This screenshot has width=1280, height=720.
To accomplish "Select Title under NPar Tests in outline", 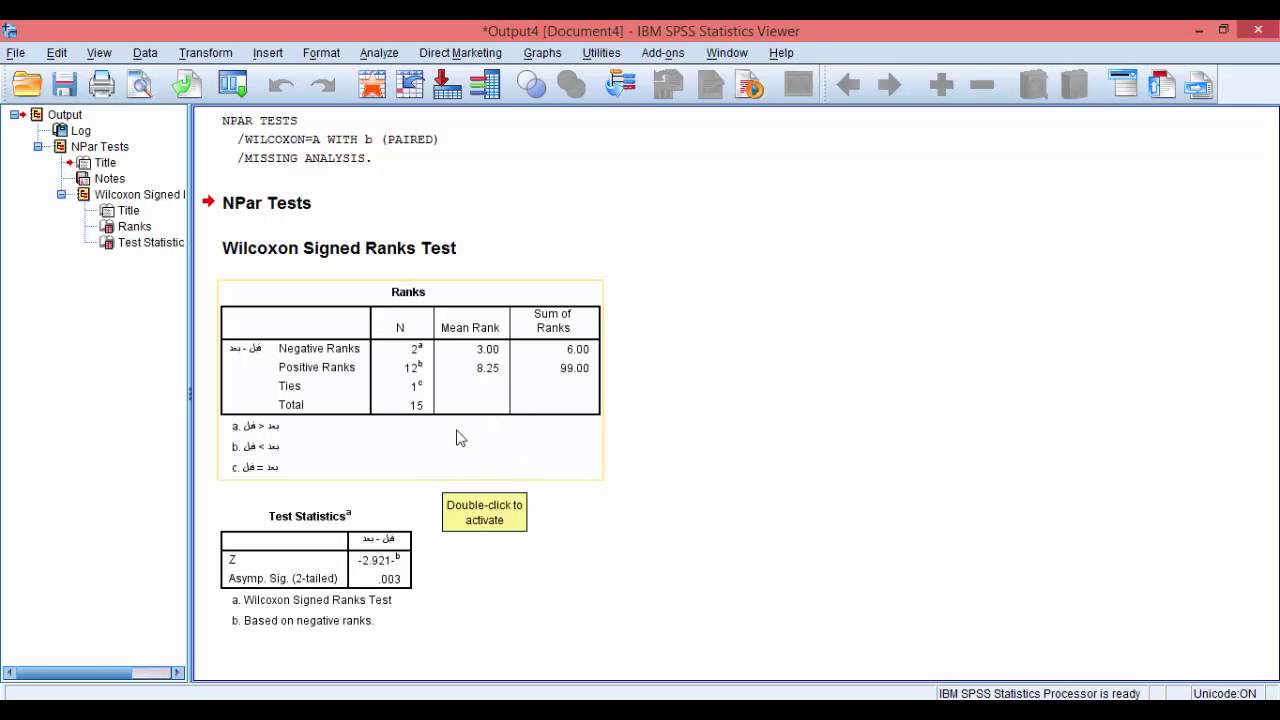I will click(105, 163).
